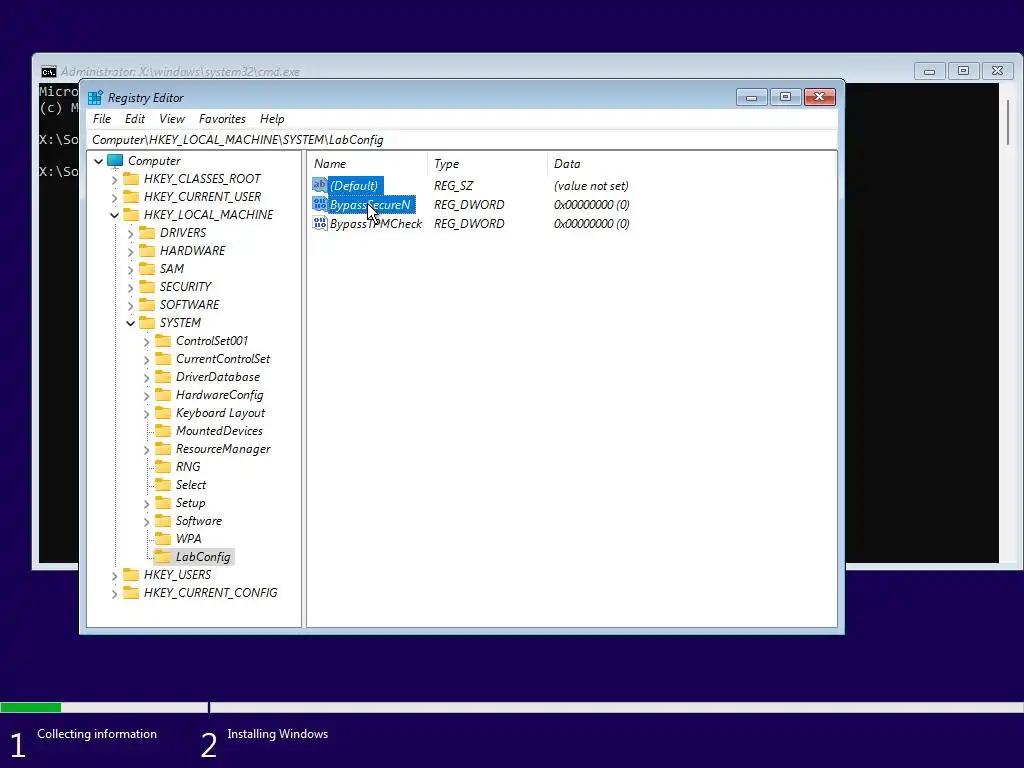Minimize the Registry Editor window
Screen dimensions: 1024x768
[x=752, y=97]
